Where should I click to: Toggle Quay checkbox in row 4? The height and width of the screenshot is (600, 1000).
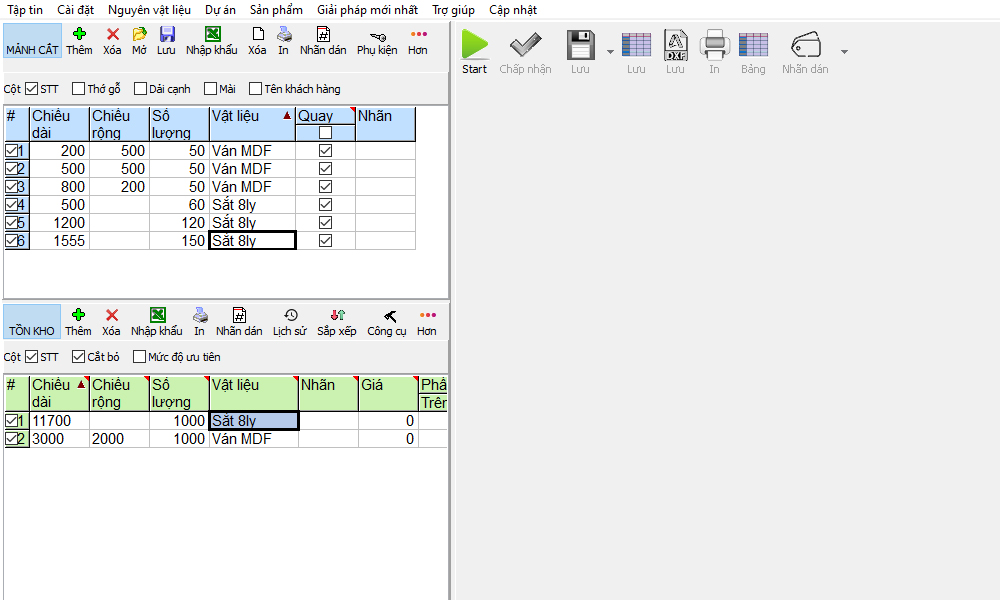coord(325,205)
